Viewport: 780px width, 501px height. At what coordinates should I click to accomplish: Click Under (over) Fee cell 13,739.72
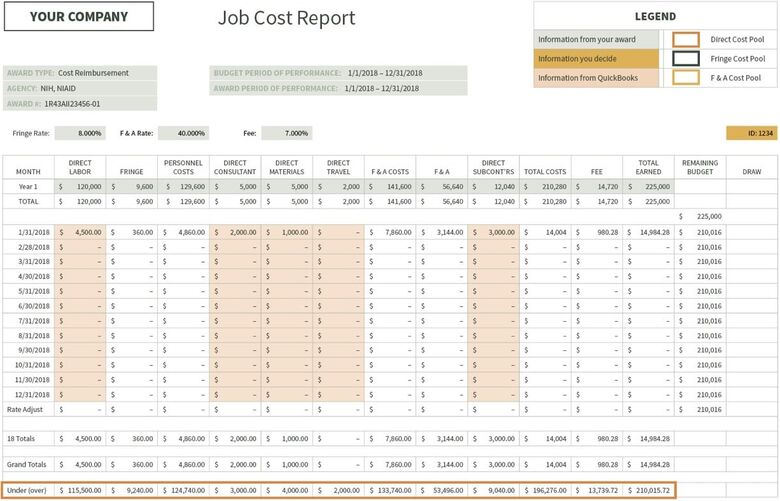pyautogui.click(x=597, y=491)
